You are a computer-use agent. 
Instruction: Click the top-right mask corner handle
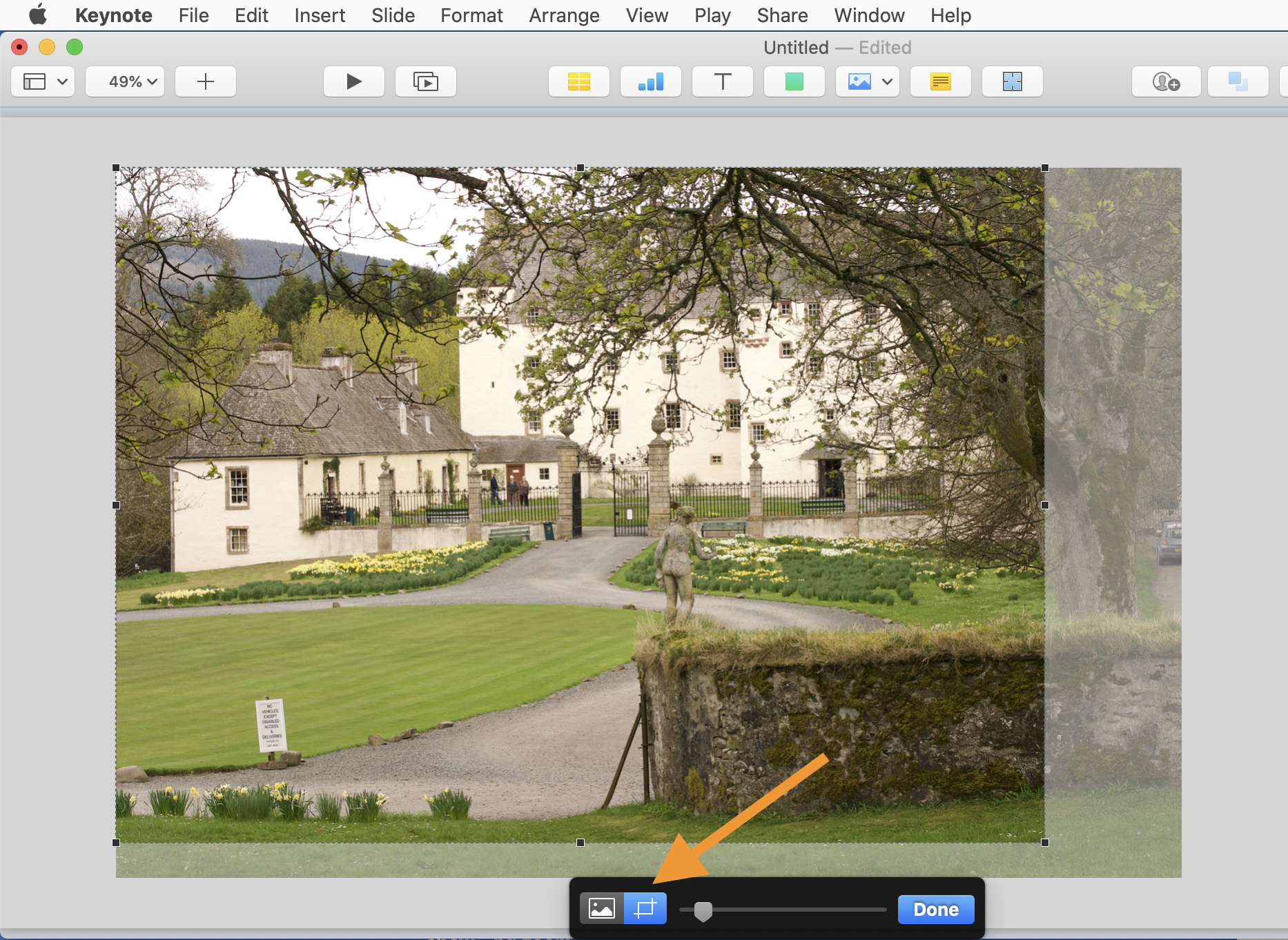(x=1045, y=168)
